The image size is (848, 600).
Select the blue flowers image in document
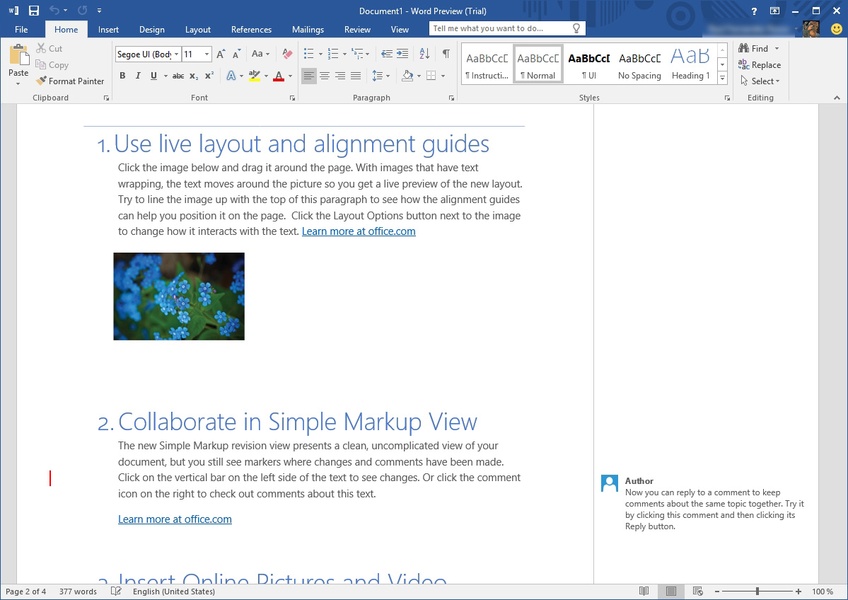click(x=179, y=296)
